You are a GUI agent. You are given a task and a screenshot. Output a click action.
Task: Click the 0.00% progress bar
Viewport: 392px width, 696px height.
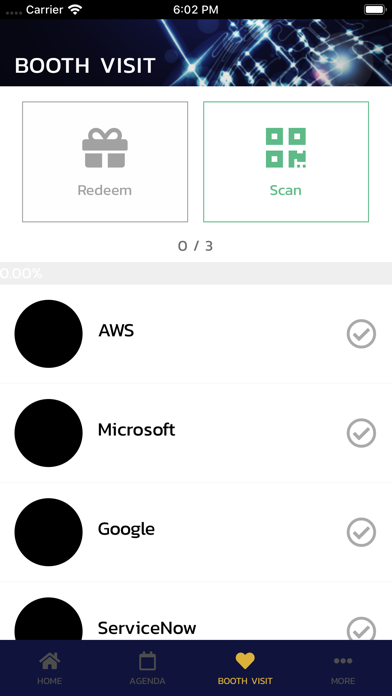tap(196, 273)
